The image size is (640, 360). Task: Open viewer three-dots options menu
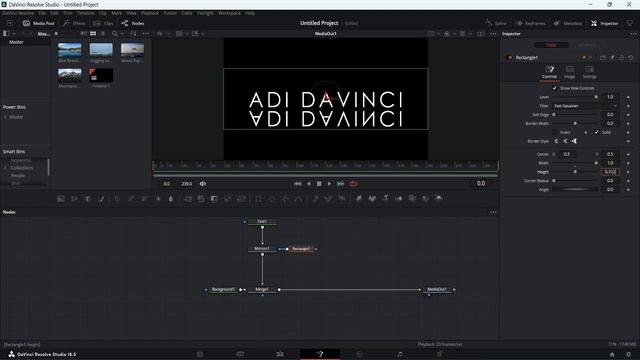pos(493,34)
